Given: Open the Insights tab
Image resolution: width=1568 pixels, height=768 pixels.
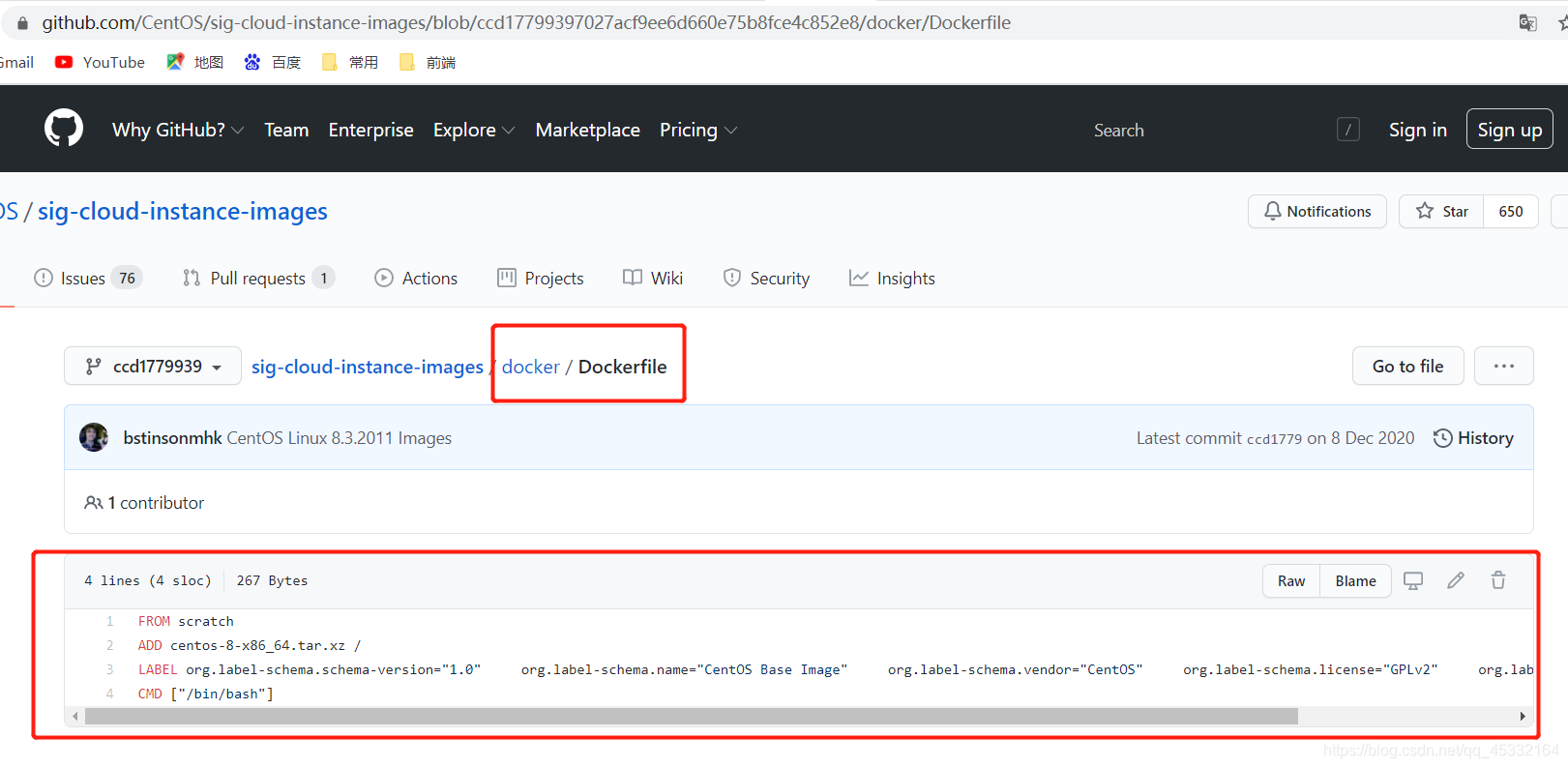Looking at the screenshot, I should tap(892, 279).
